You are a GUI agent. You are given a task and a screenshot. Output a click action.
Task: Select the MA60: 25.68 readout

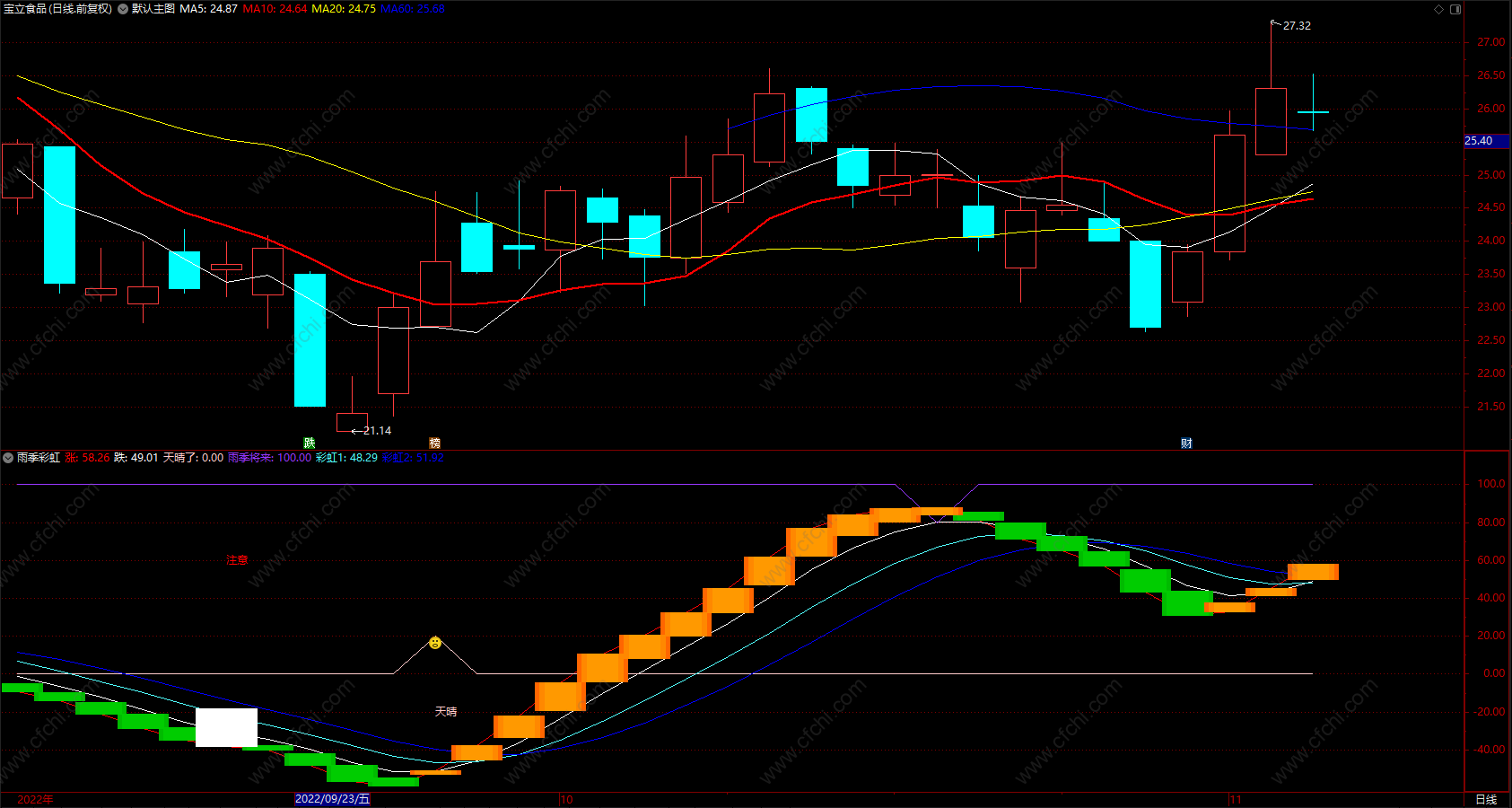pyautogui.click(x=413, y=9)
